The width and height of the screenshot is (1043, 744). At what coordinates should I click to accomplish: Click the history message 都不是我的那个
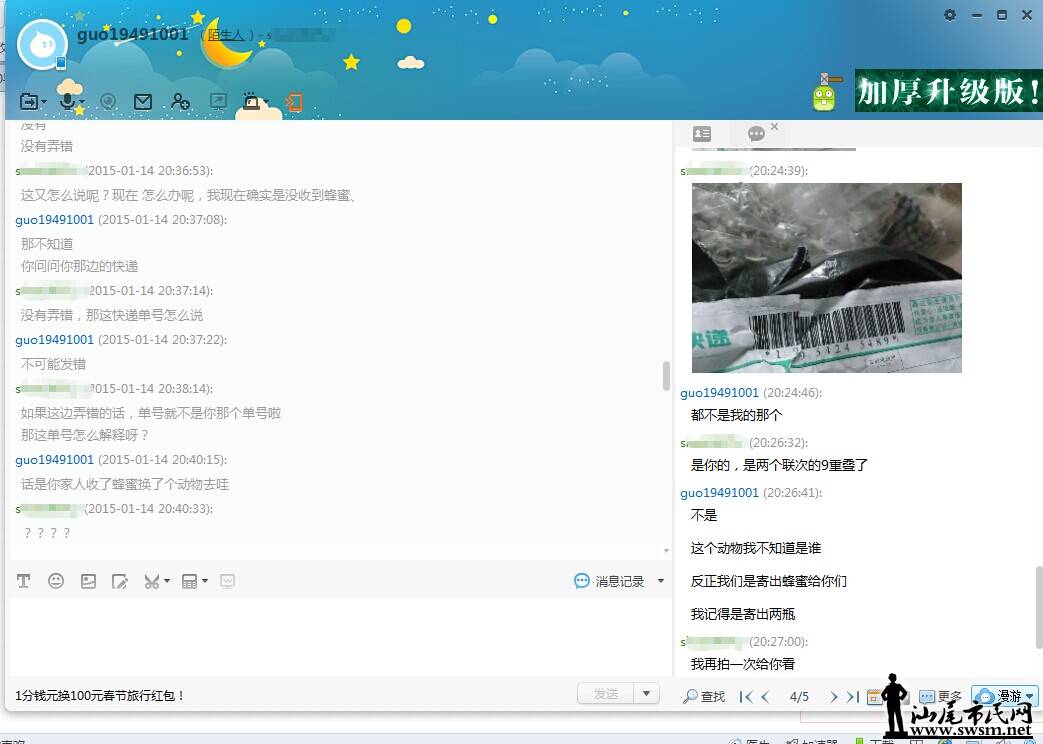tap(736, 415)
